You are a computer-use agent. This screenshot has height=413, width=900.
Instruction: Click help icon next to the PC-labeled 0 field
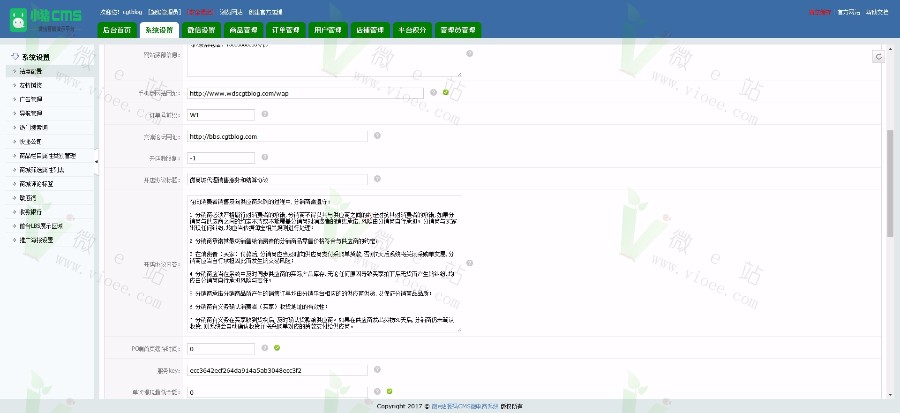265,348
